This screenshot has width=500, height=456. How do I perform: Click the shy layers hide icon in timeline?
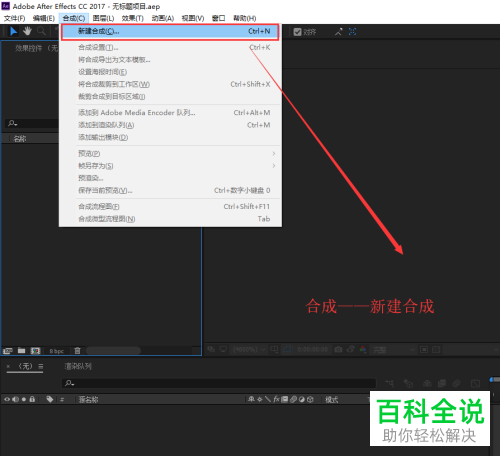(427, 383)
